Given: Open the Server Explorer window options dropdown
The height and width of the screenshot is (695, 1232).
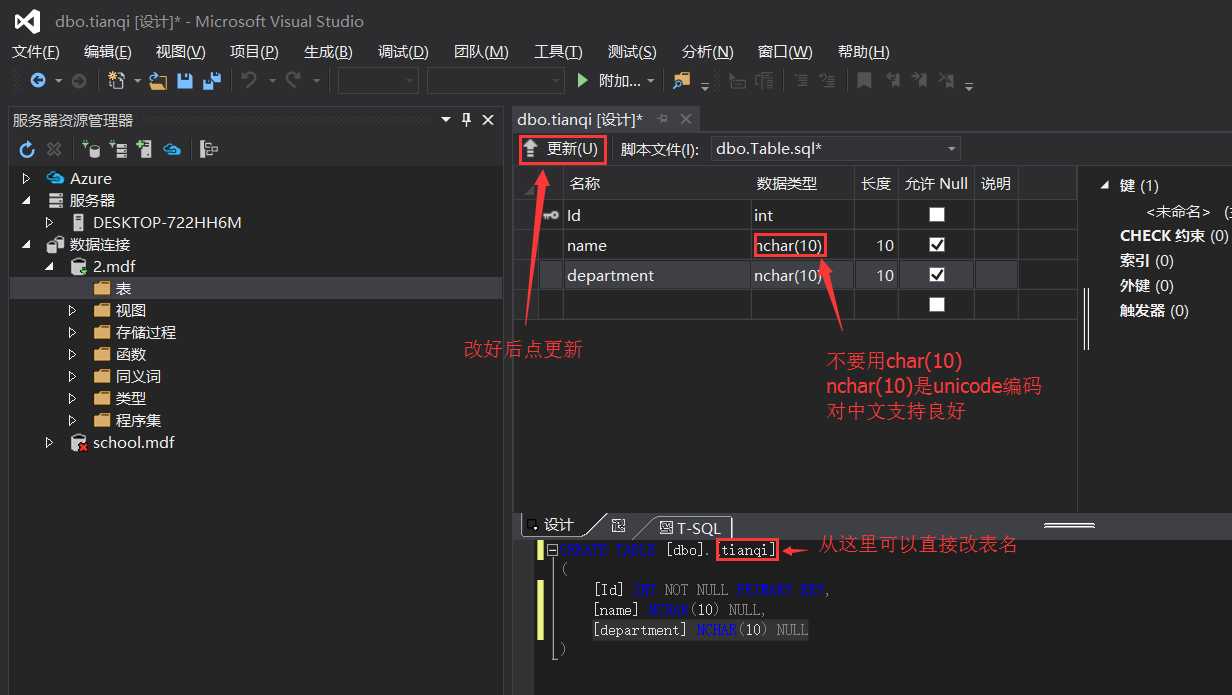Looking at the screenshot, I should coord(446,120).
